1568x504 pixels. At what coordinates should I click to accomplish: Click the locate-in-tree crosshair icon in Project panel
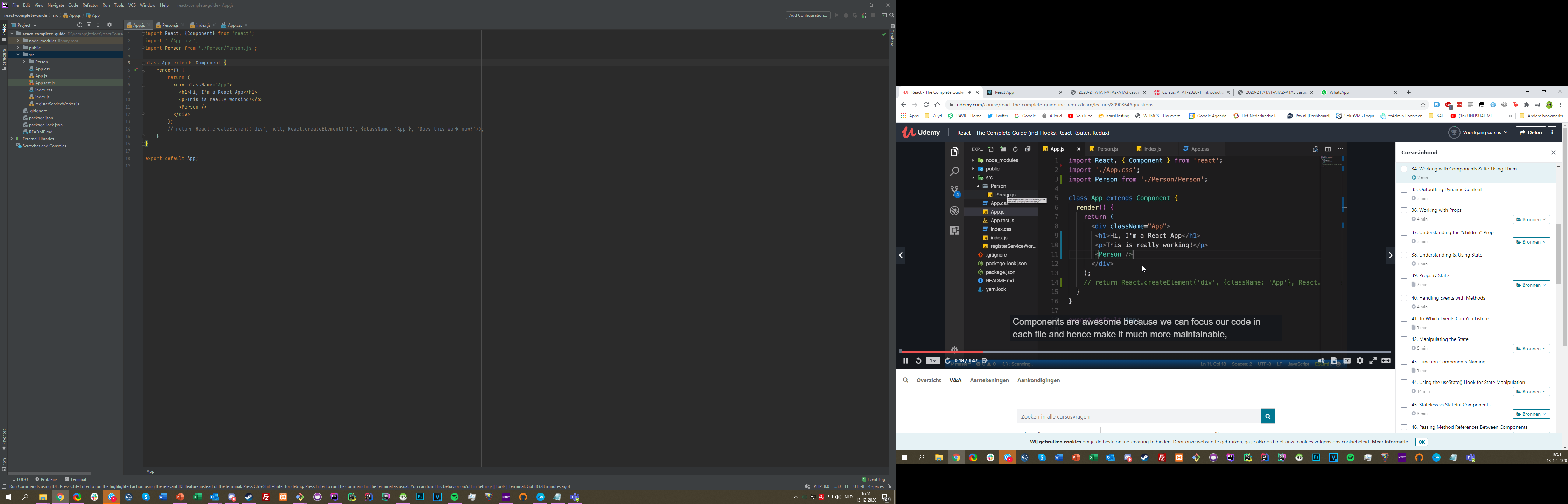click(79, 25)
